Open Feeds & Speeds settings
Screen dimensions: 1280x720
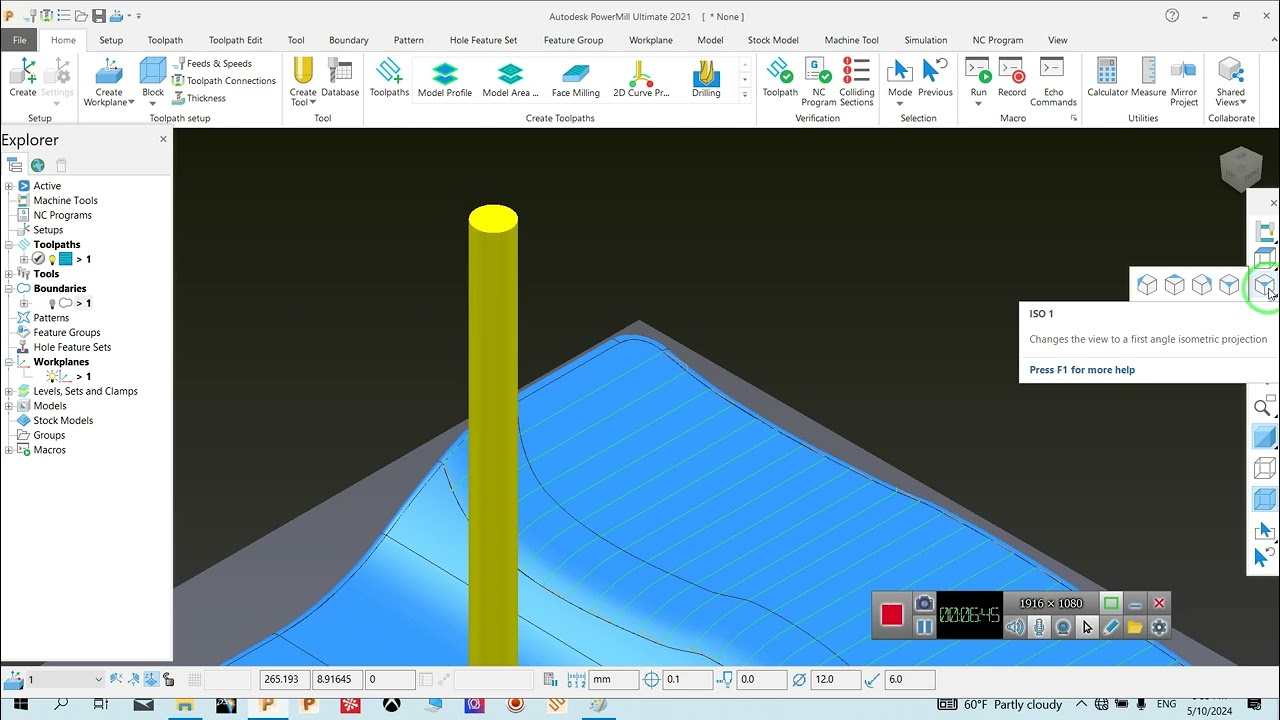click(x=212, y=63)
